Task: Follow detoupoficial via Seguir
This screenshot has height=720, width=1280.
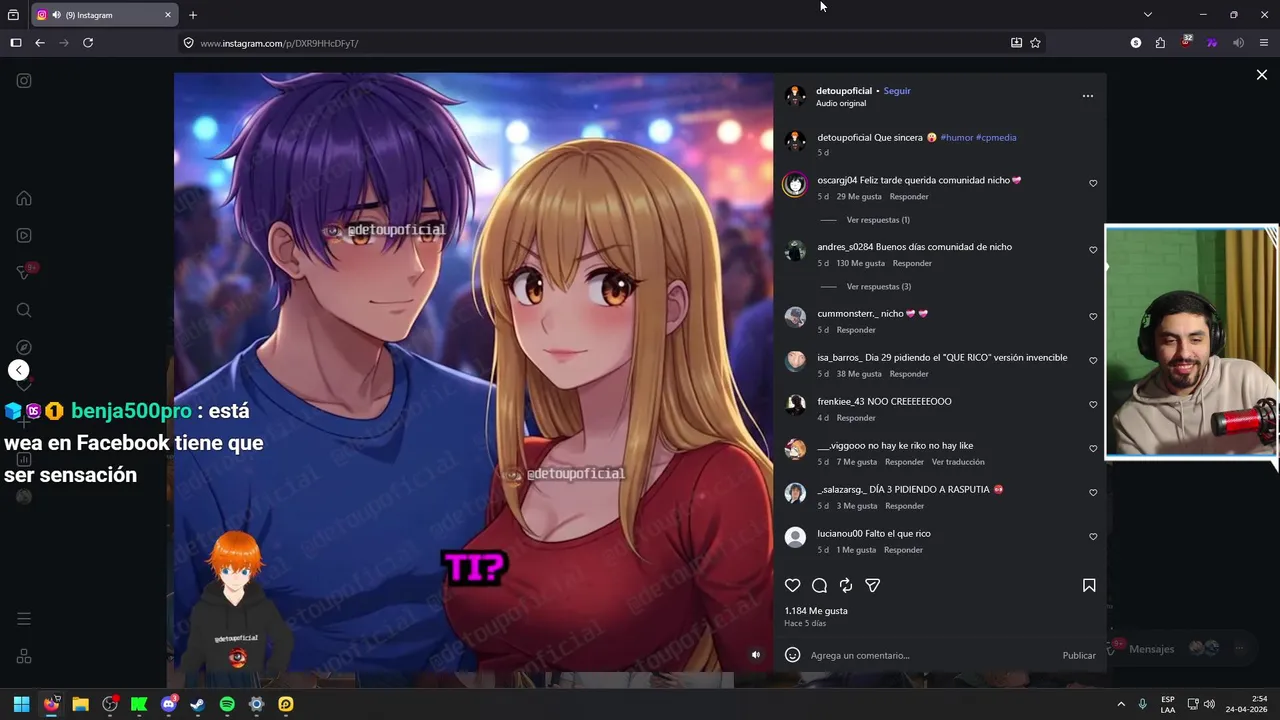Action: tap(897, 91)
